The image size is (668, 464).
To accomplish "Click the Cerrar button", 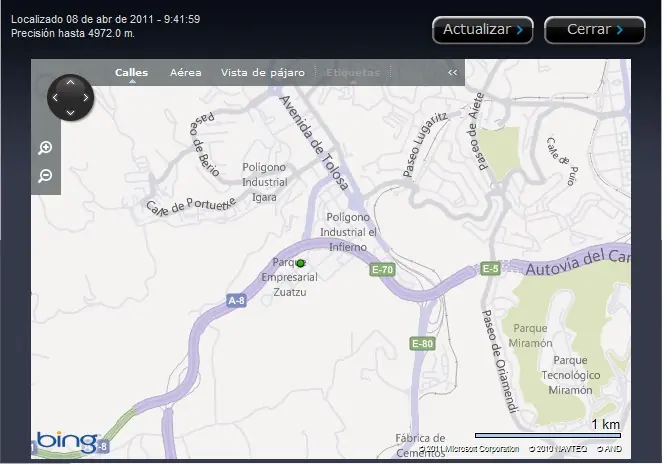I will 595,30.
